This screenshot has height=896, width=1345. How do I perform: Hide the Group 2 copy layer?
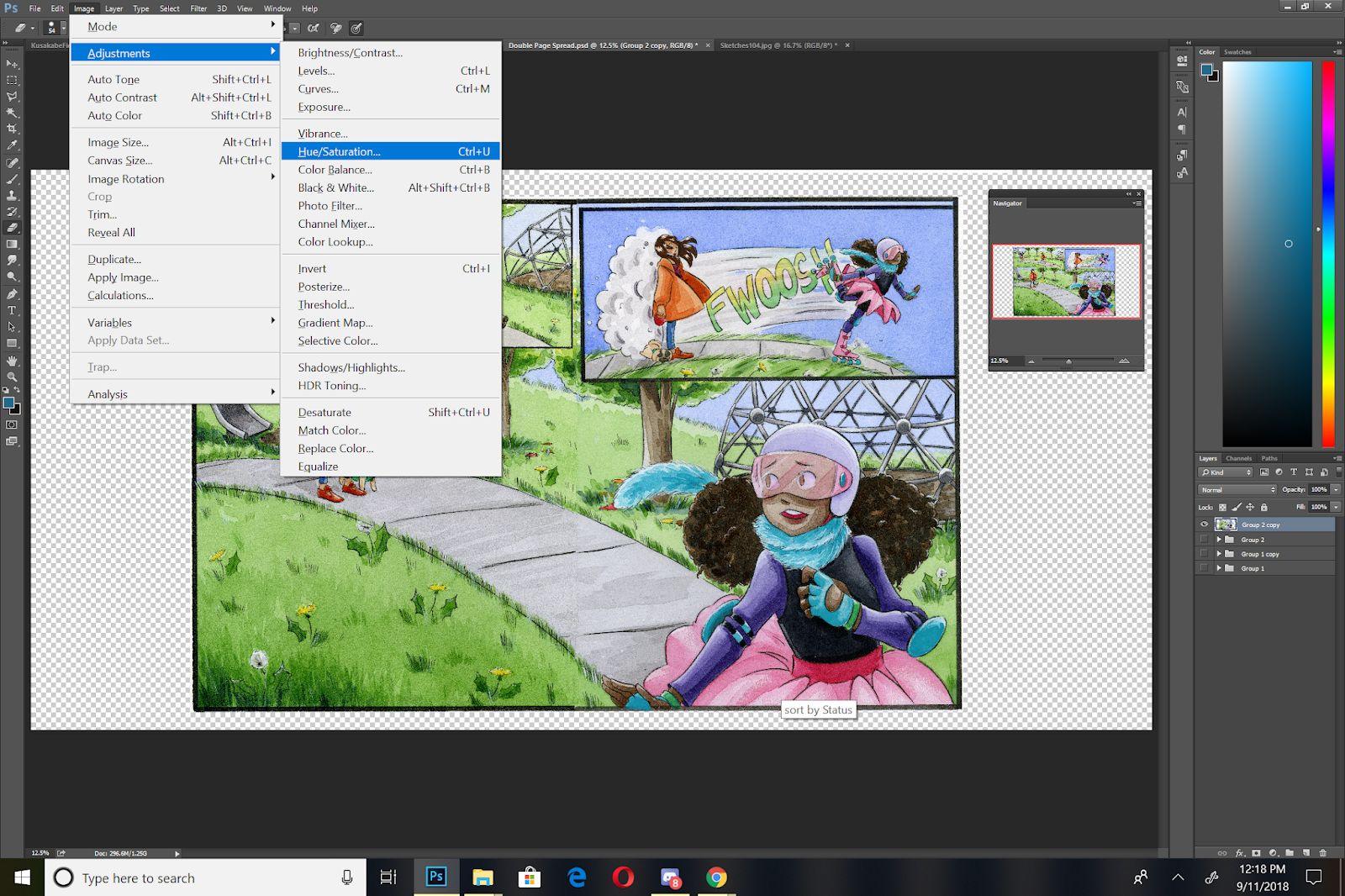(1204, 524)
